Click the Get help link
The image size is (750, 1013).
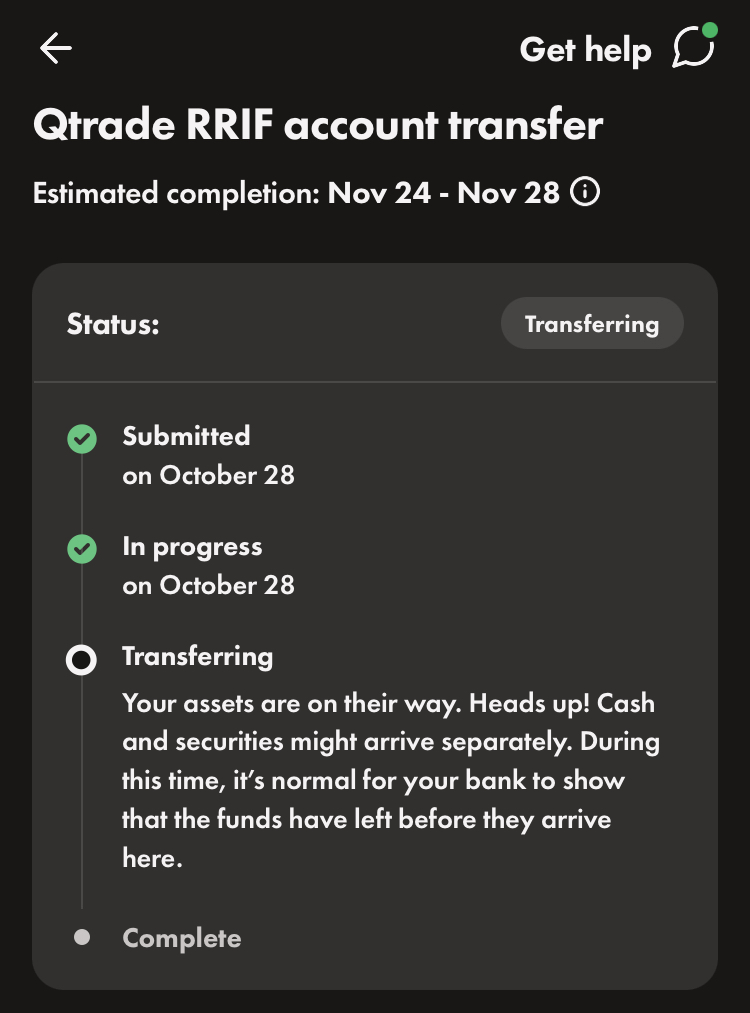click(585, 49)
